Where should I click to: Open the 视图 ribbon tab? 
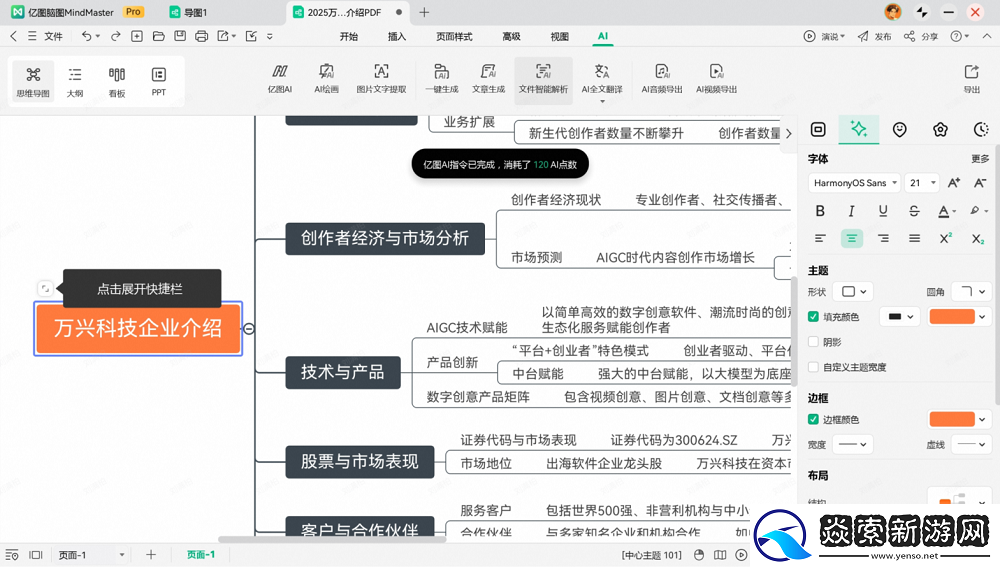(559, 36)
